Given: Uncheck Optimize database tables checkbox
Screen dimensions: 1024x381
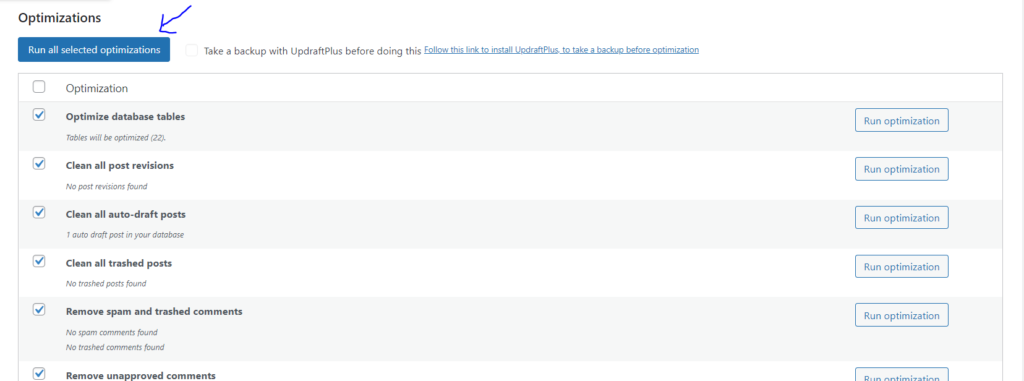Looking at the screenshot, I should coord(39,115).
